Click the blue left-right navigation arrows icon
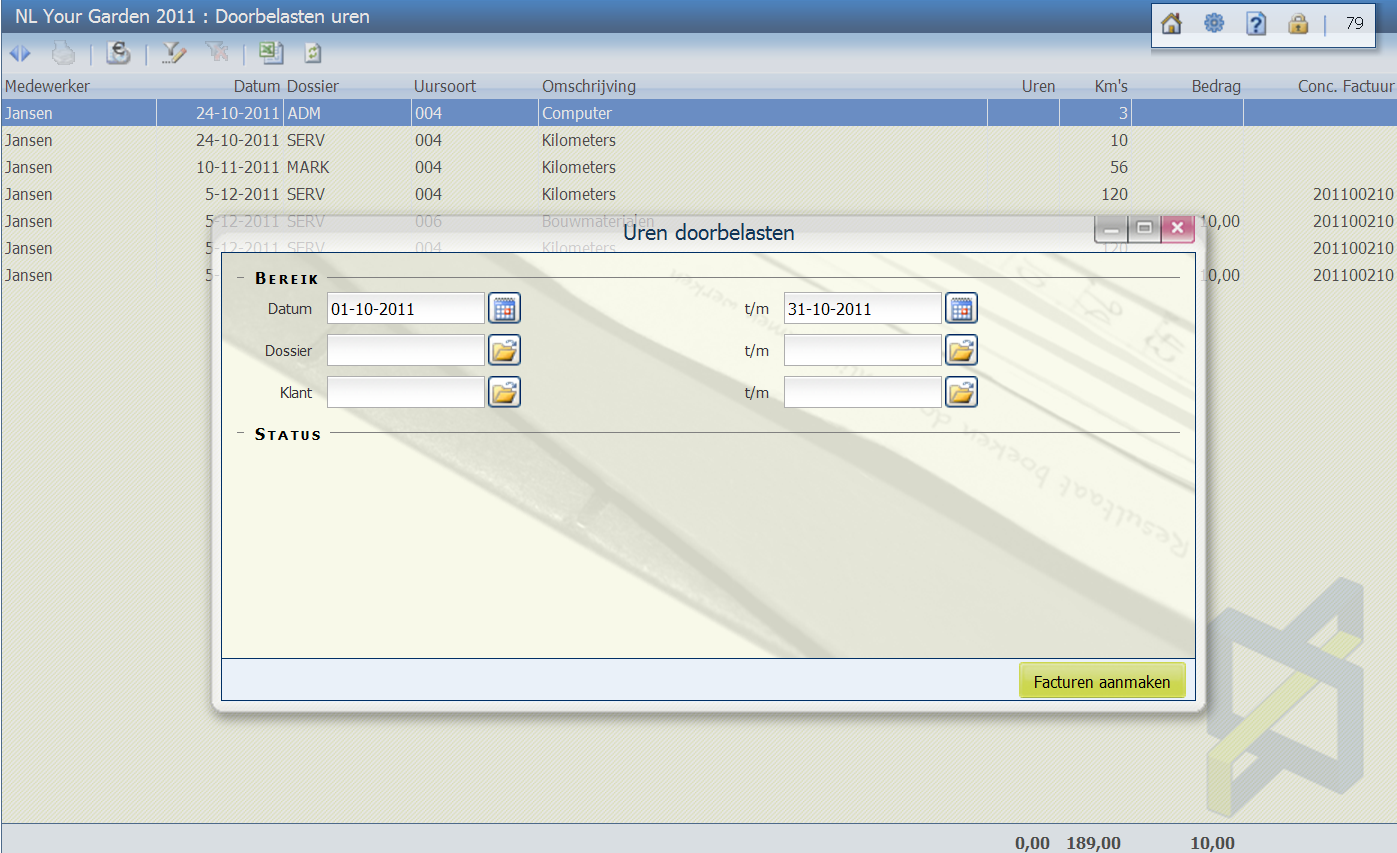The image size is (1397, 853). coord(20,53)
